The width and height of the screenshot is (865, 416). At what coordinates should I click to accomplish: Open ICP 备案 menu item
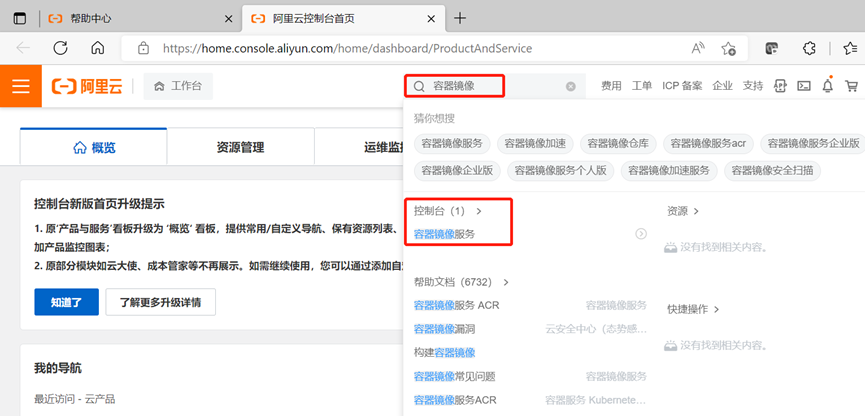682,86
